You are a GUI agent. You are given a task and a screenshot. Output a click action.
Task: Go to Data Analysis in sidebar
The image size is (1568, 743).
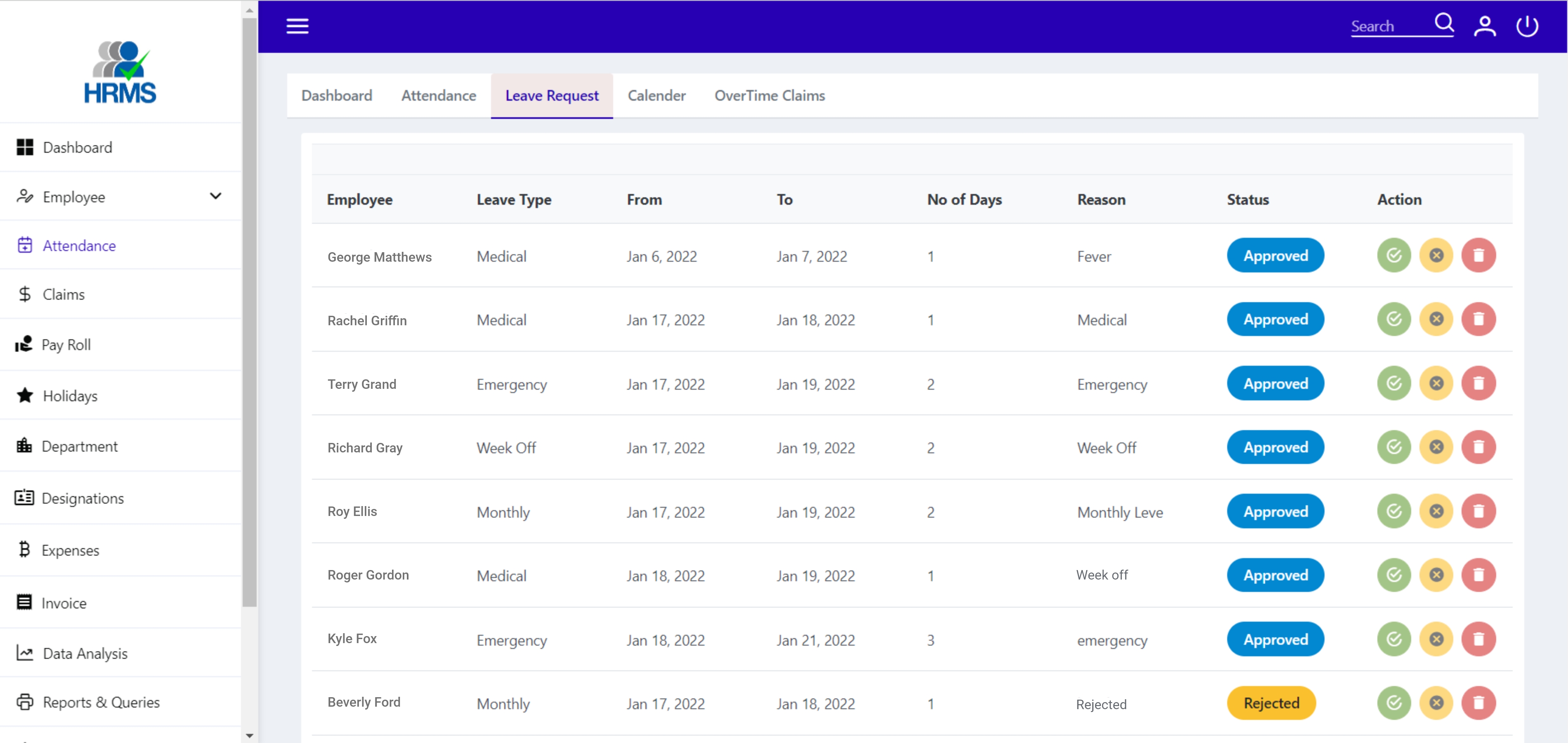(x=85, y=653)
